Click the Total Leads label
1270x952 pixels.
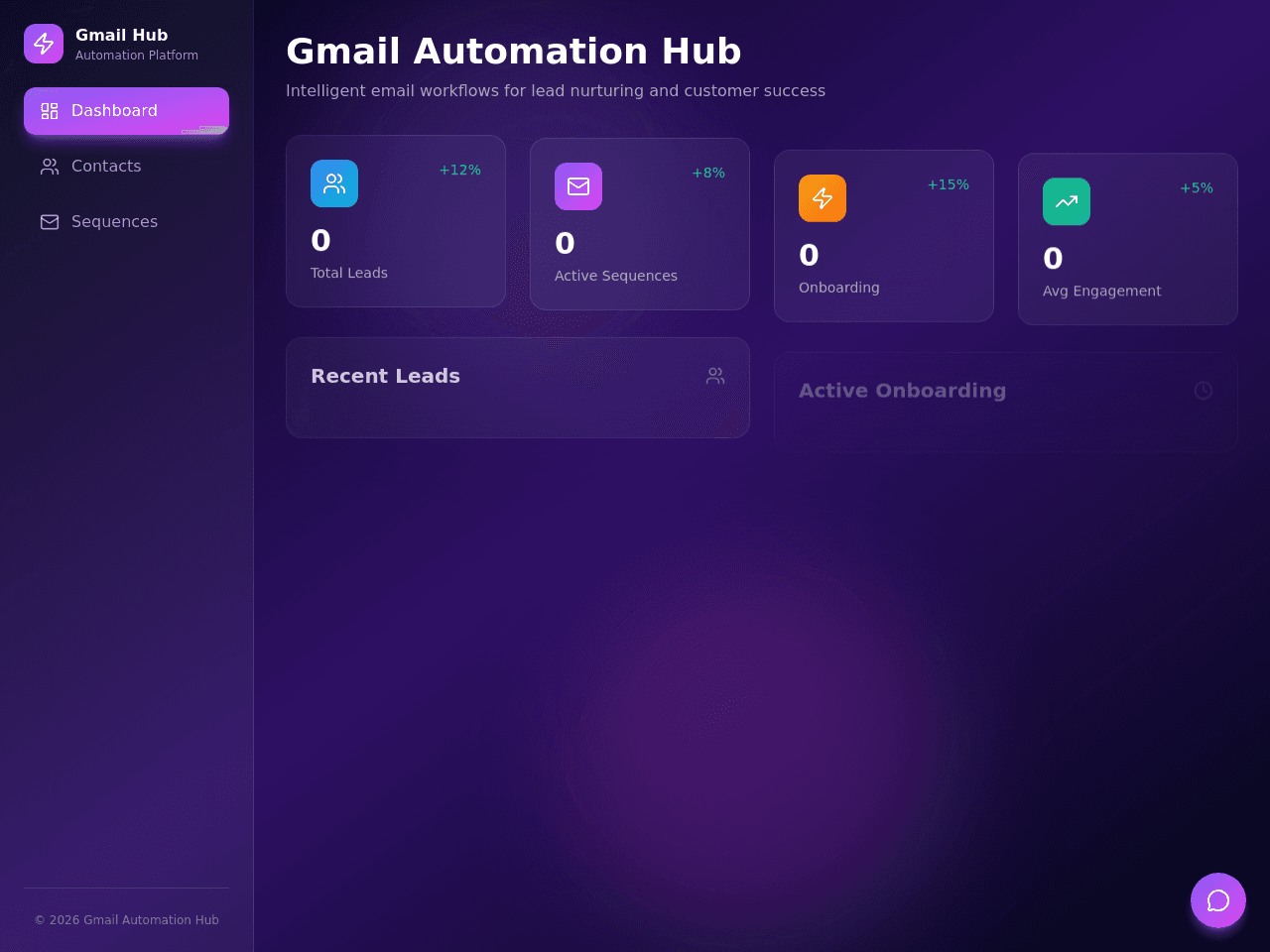click(349, 273)
